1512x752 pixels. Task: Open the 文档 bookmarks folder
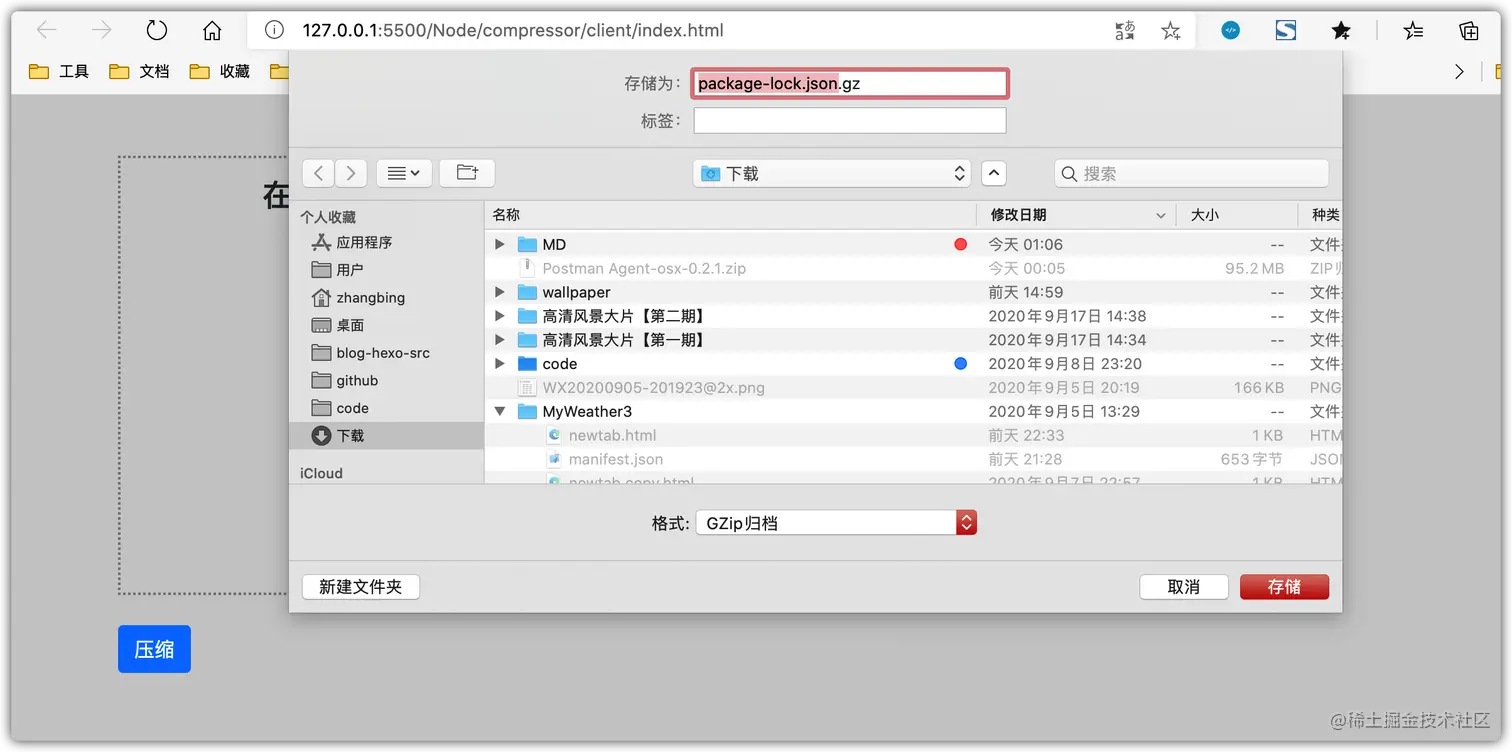point(139,71)
